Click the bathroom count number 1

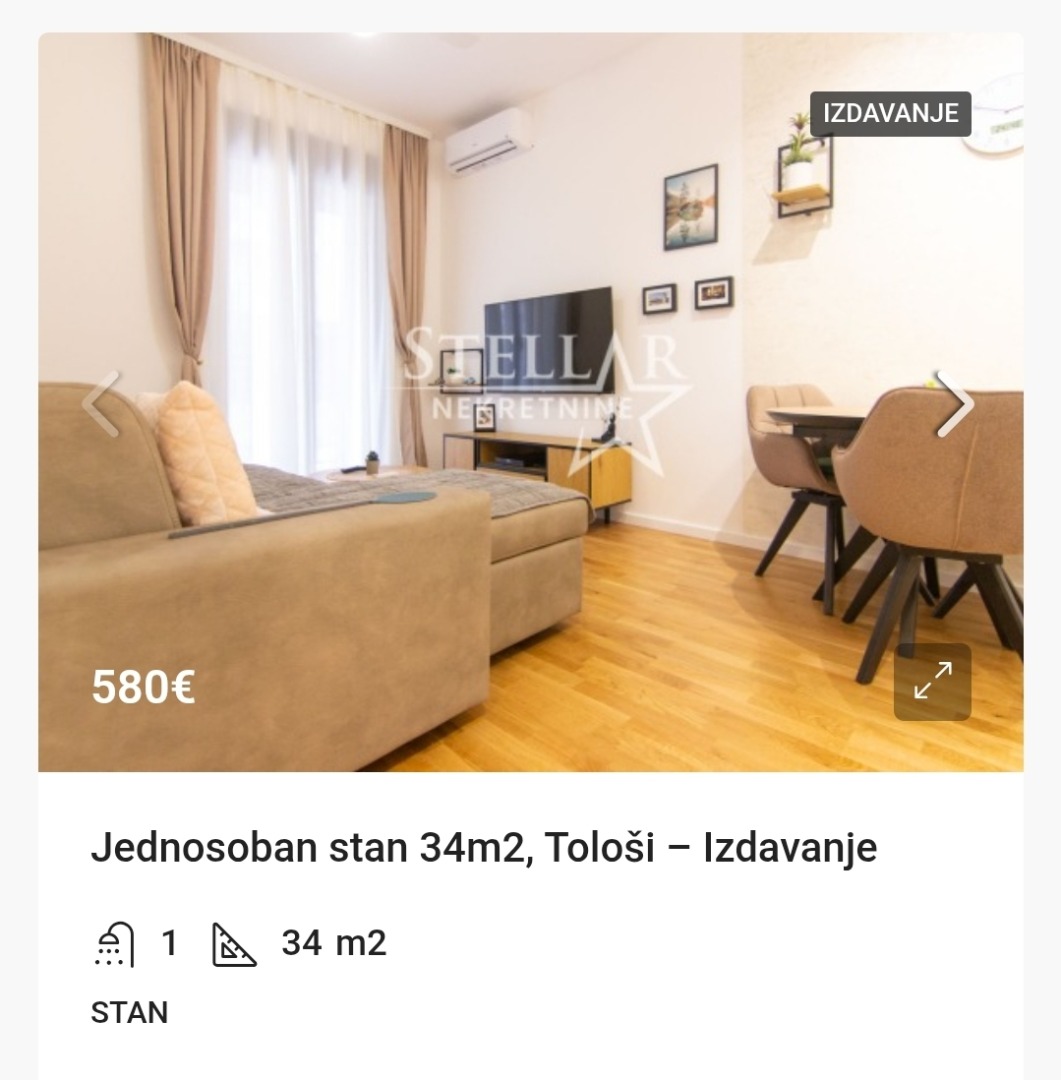point(169,943)
